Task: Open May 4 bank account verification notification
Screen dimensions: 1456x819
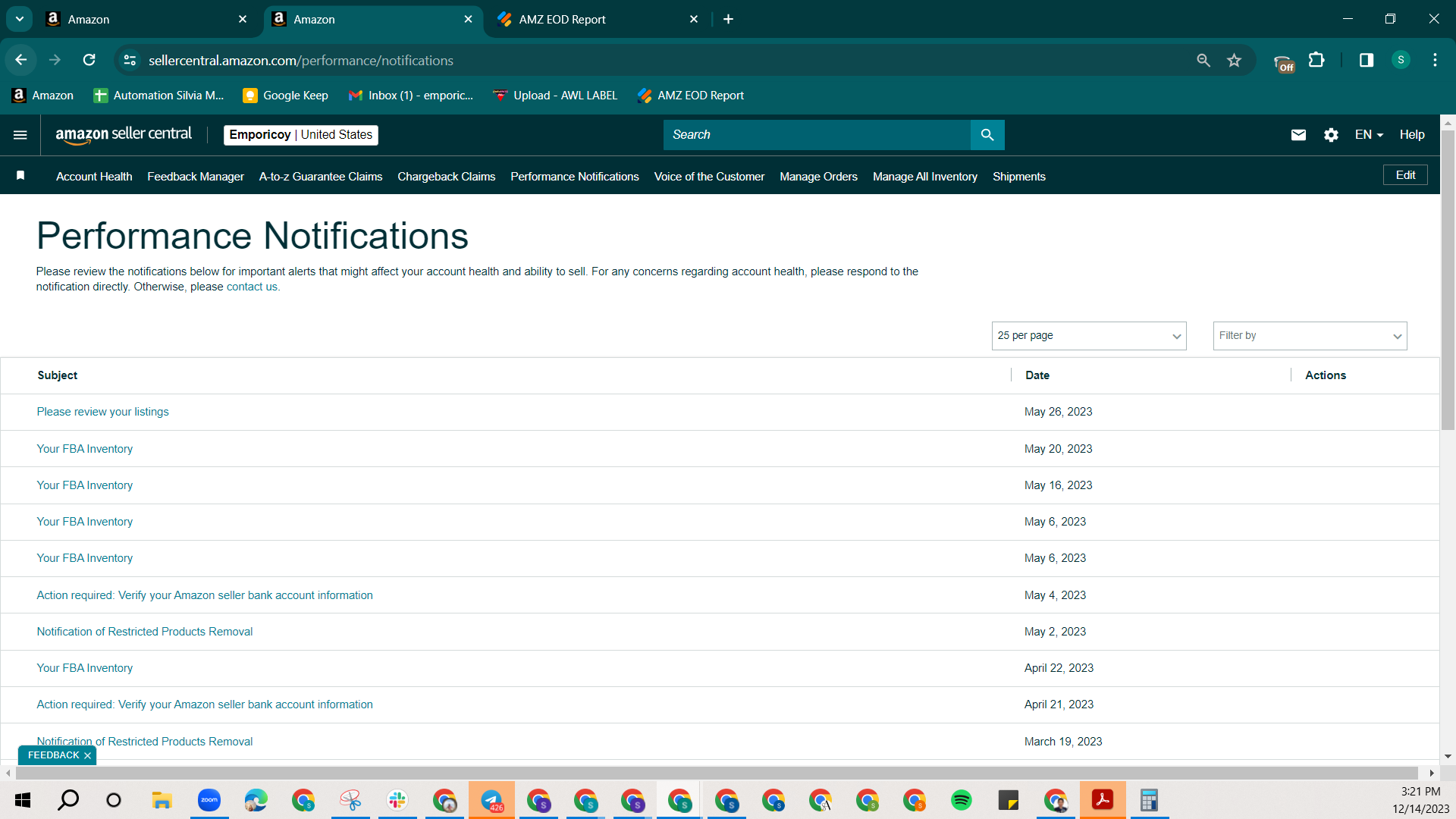Action: click(205, 595)
